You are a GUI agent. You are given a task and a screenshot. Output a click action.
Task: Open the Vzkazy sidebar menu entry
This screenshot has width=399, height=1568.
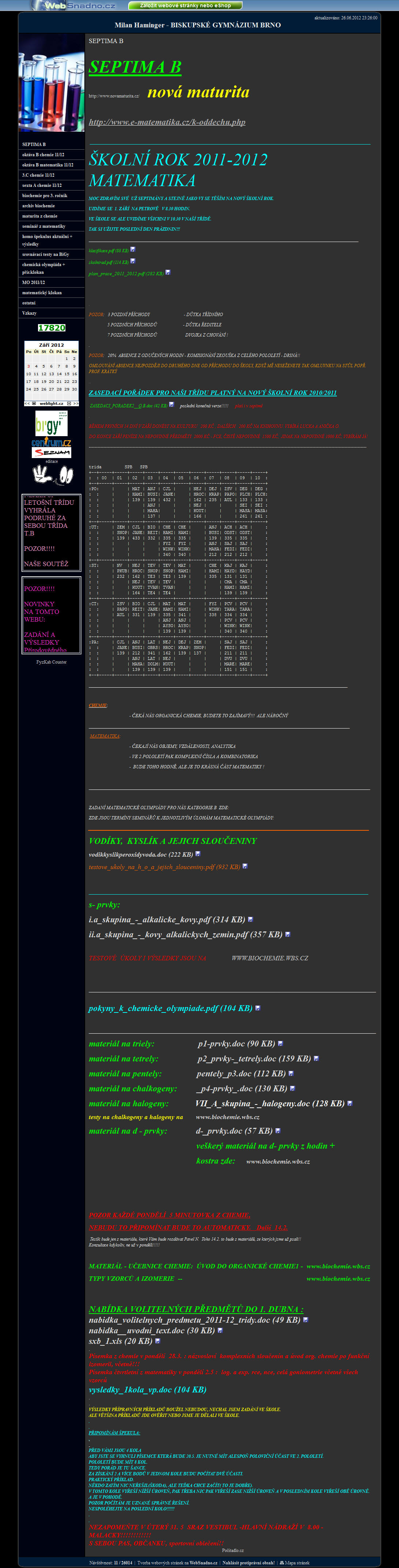tap(29, 313)
